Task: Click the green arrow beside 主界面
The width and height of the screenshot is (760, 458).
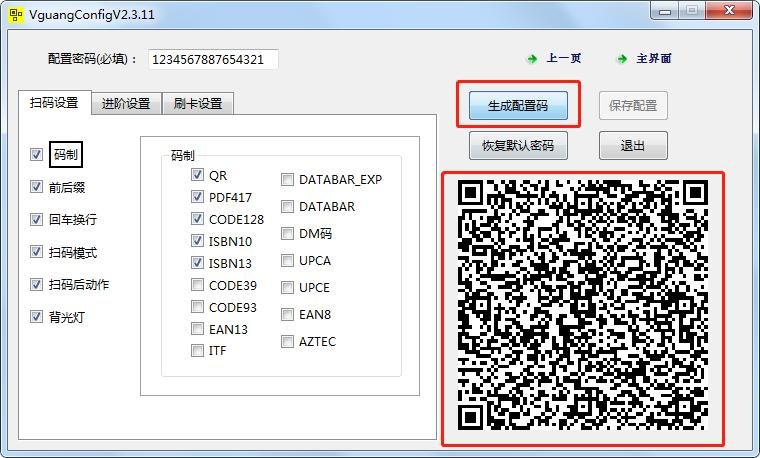Action: tap(622, 59)
